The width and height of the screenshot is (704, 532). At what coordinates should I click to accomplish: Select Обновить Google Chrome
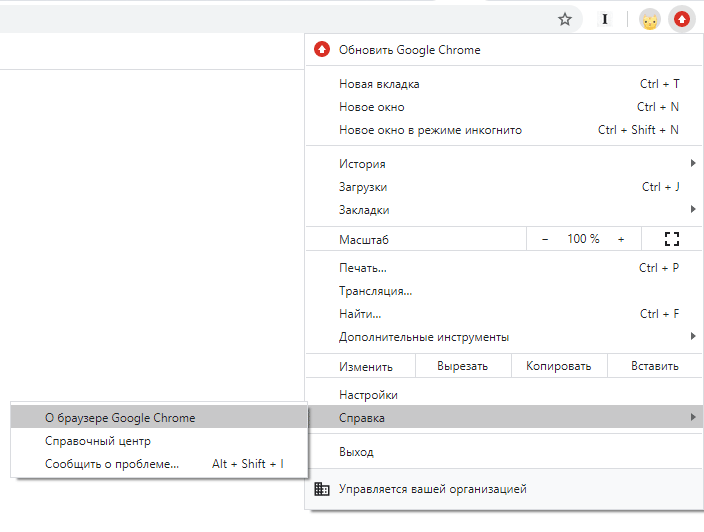coord(504,50)
